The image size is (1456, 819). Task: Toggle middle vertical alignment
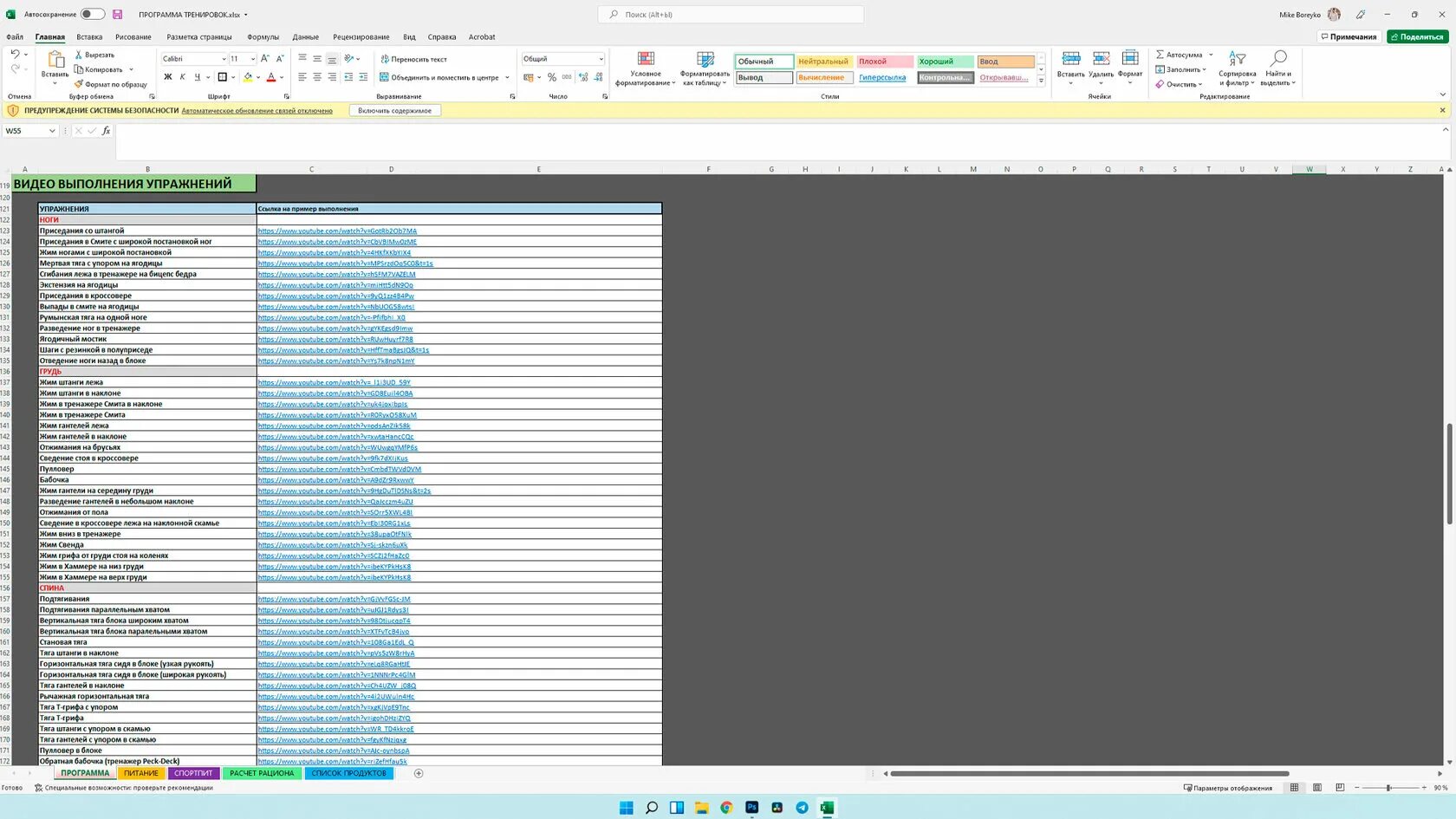[317, 59]
